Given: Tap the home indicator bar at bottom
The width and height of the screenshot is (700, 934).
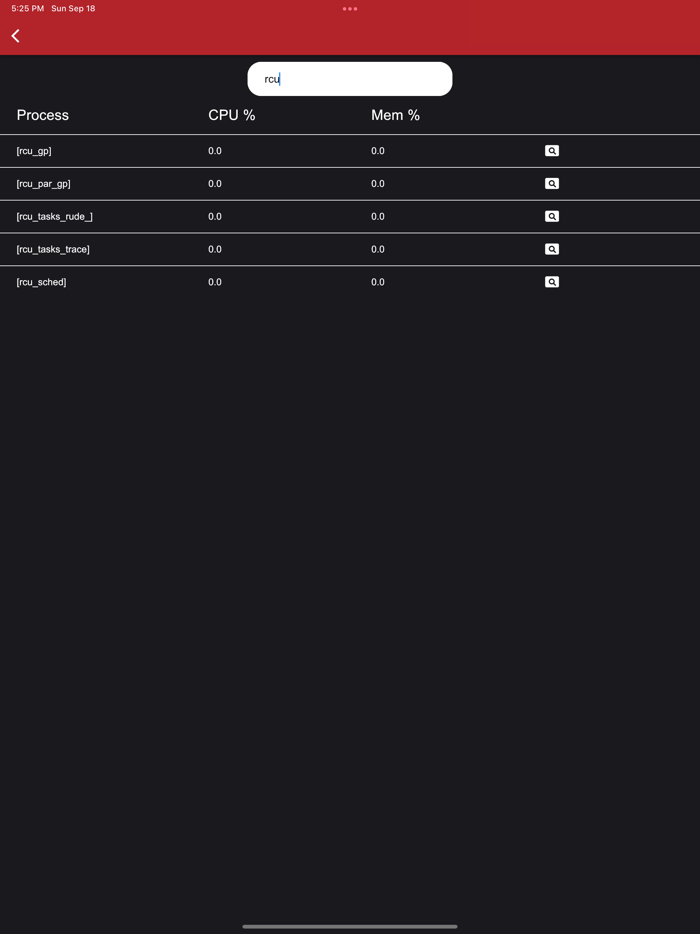Looking at the screenshot, I should pos(350,926).
